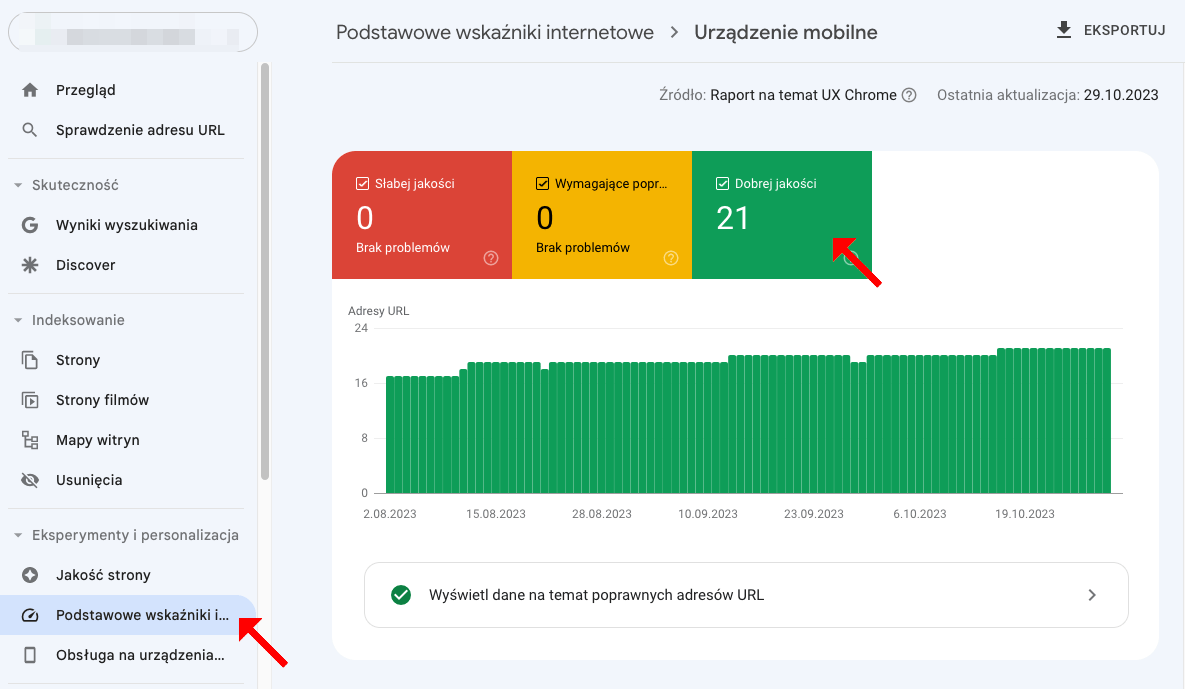Screen dimensions: 1185x689
Task: Select the Przegląd home icon
Action: (30, 90)
